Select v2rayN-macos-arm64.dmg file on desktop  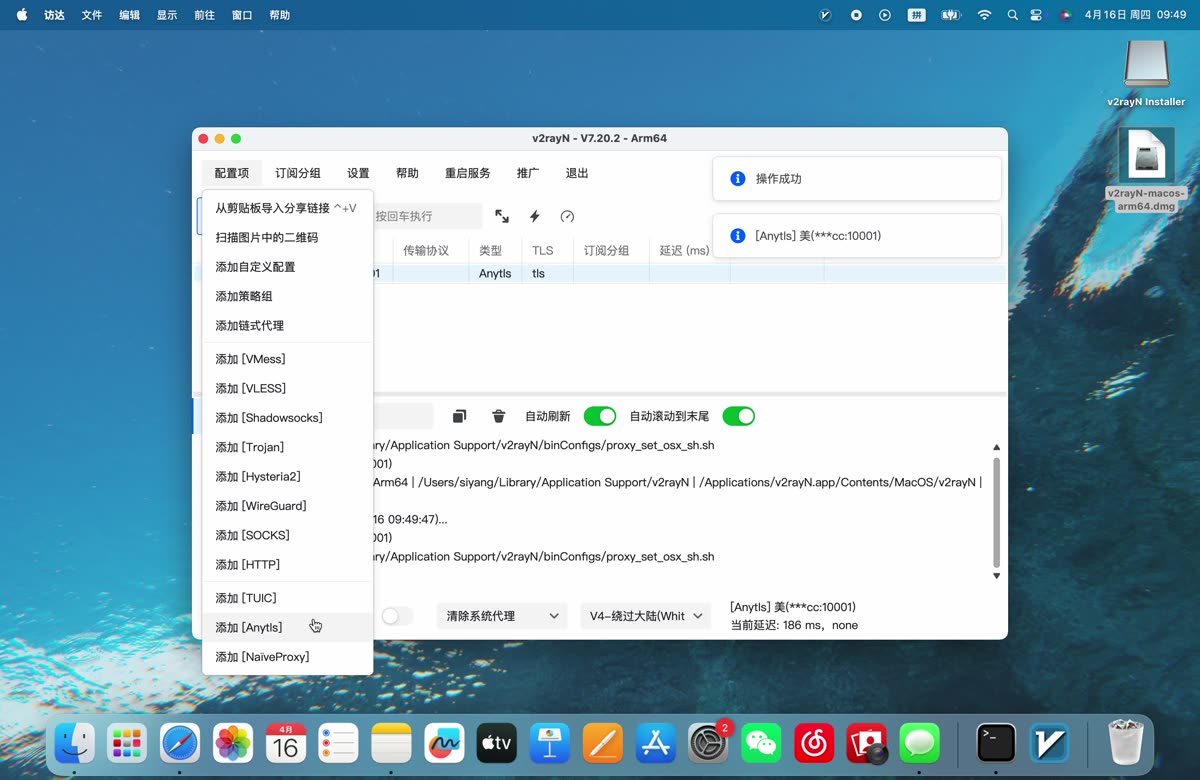1146,170
